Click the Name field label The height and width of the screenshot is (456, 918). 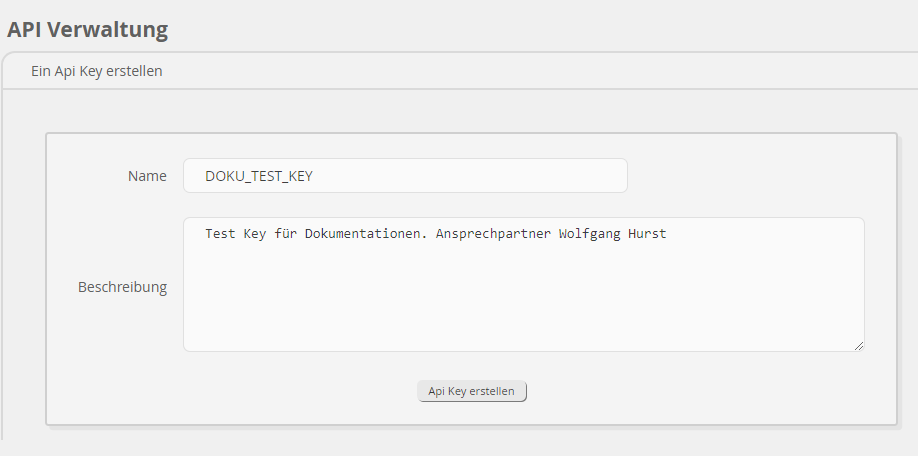[147, 176]
